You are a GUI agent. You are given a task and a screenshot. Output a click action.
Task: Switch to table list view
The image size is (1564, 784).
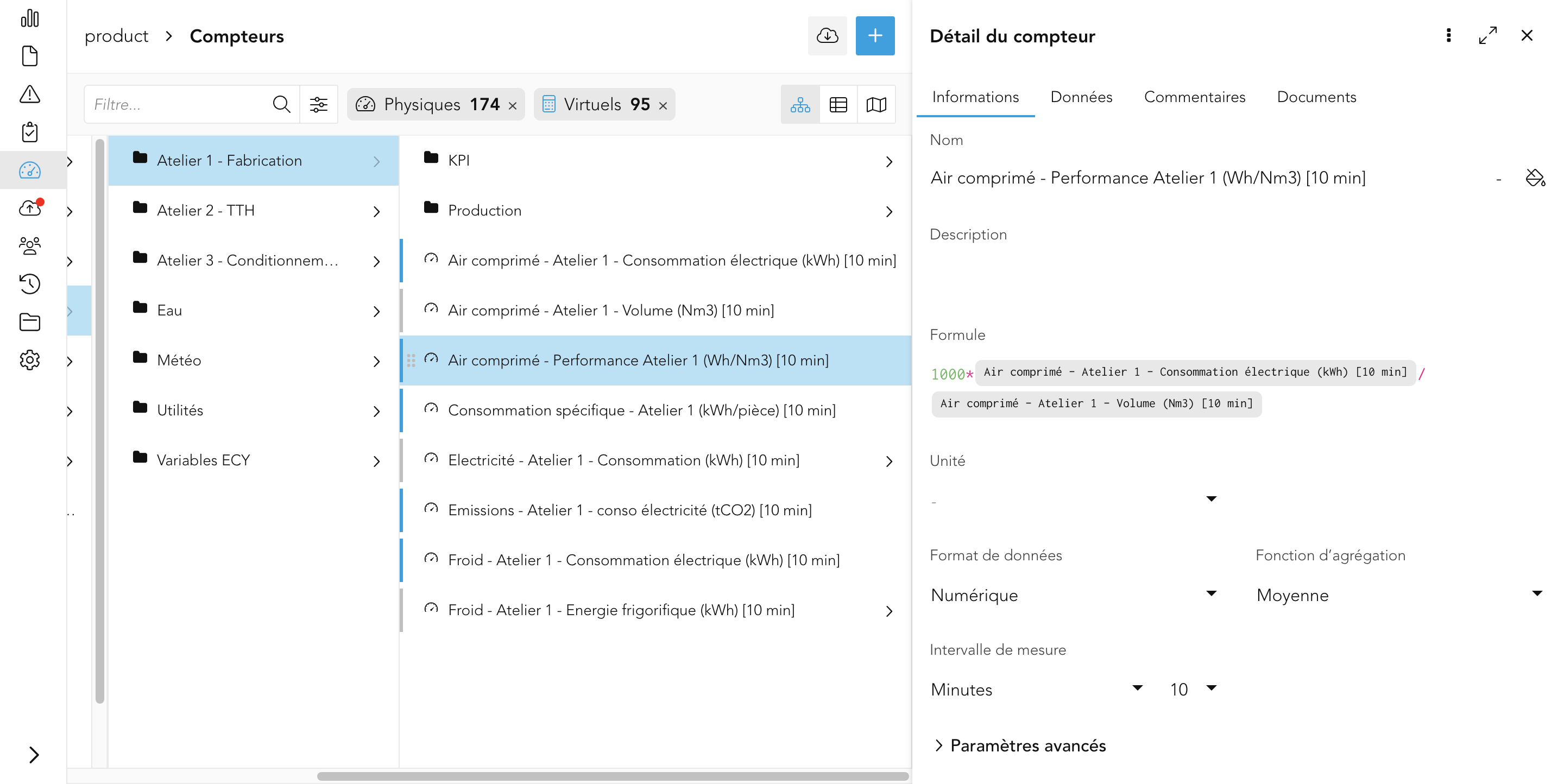(x=838, y=105)
